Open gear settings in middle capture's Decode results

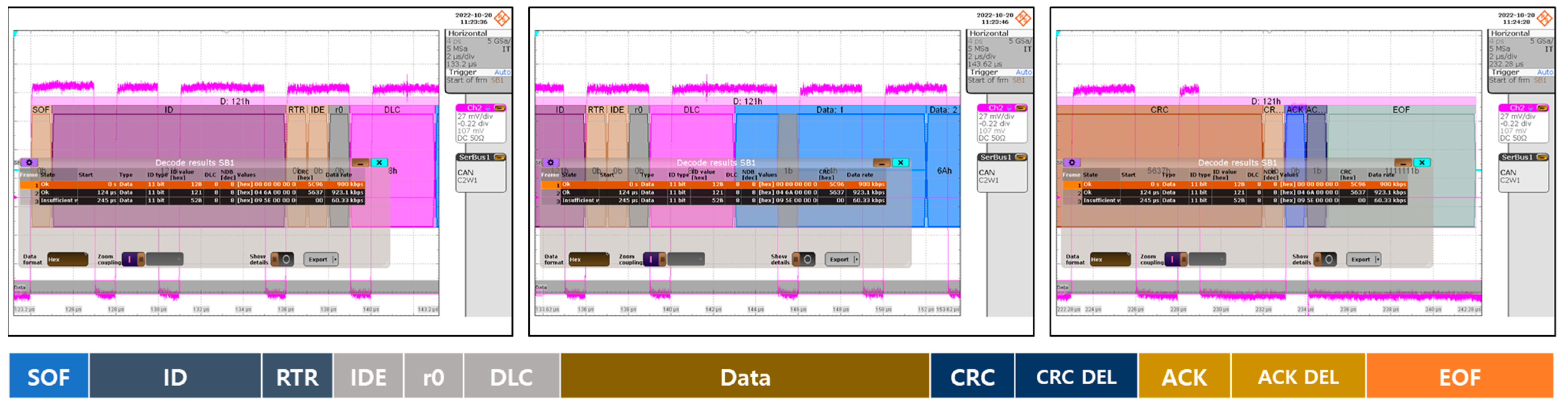coord(550,163)
